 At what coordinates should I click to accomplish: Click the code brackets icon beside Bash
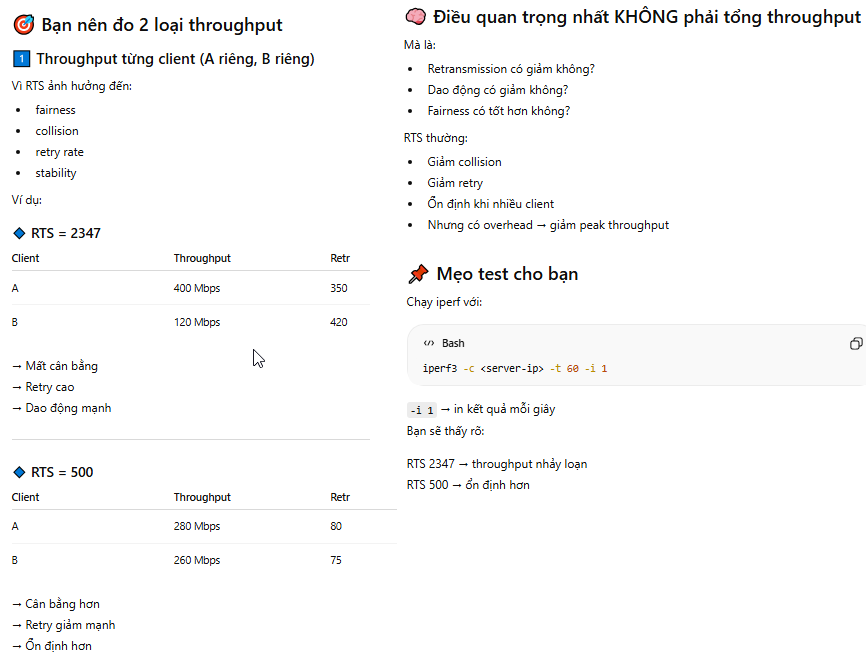pyautogui.click(x=429, y=343)
